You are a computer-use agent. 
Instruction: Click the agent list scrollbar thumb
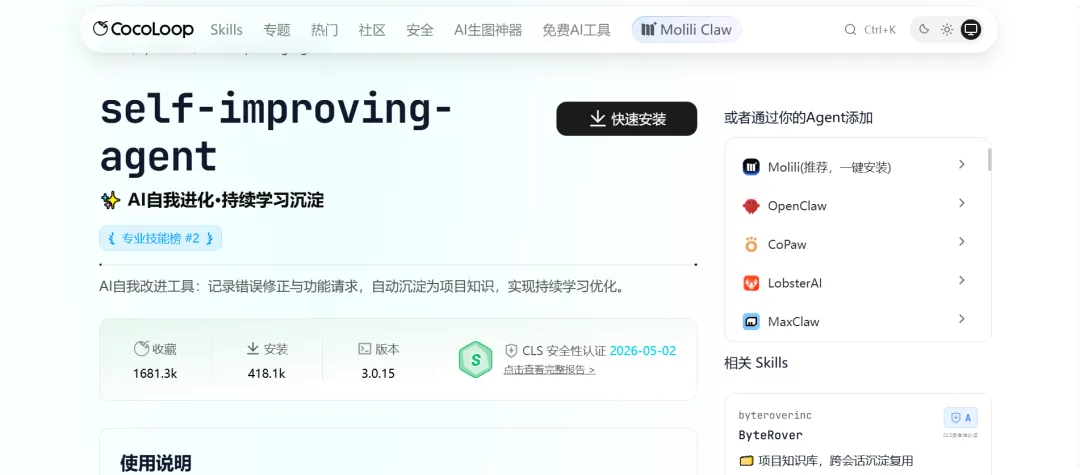990,159
